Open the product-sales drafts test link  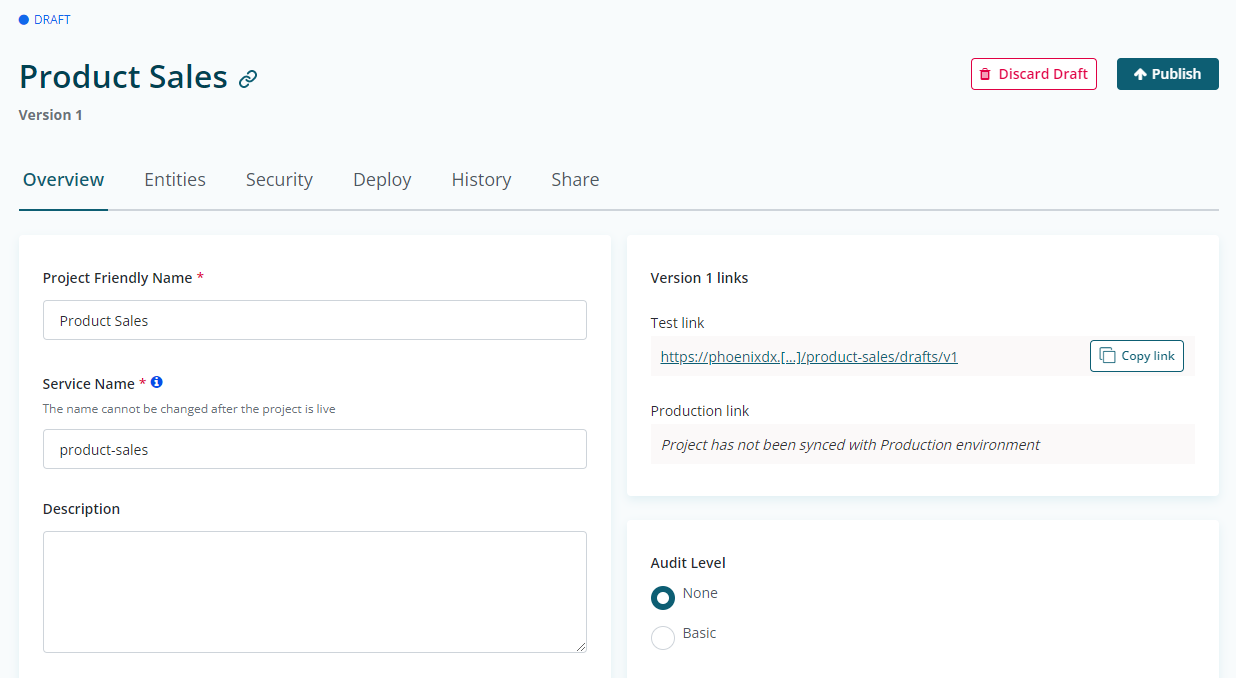point(808,357)
